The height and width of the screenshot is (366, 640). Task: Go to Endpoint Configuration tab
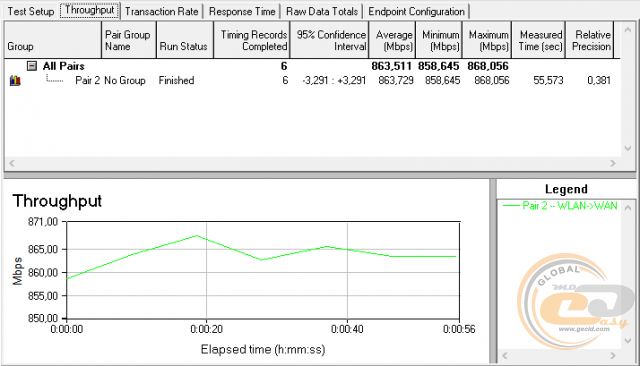(416, 11)
